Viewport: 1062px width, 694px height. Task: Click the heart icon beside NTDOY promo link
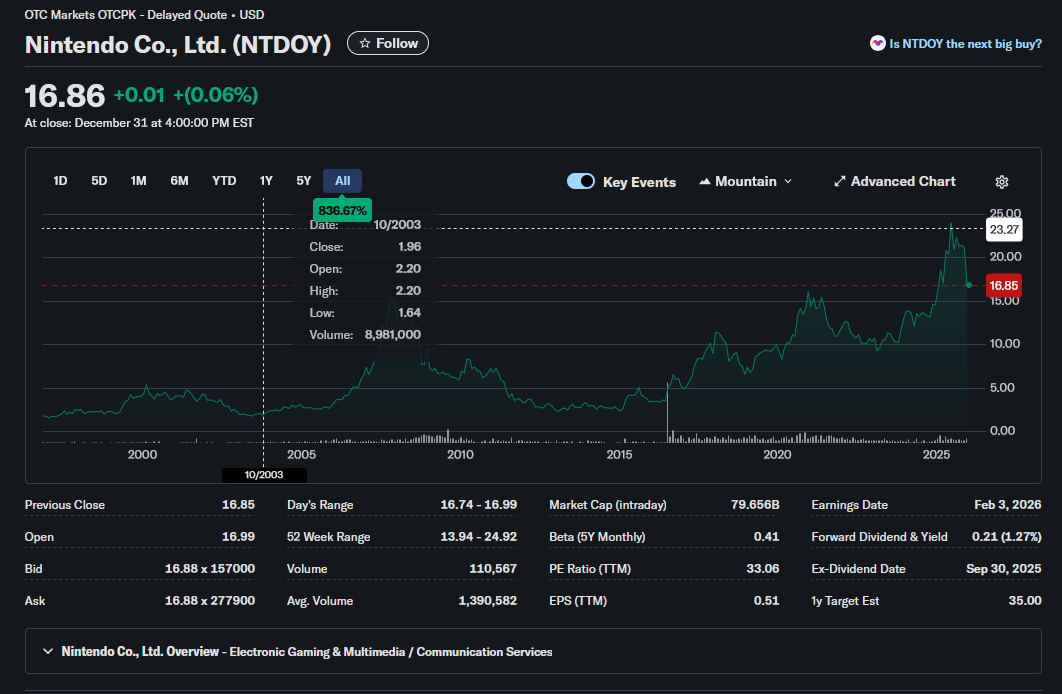pyautogui.click(x=877, y=43)
